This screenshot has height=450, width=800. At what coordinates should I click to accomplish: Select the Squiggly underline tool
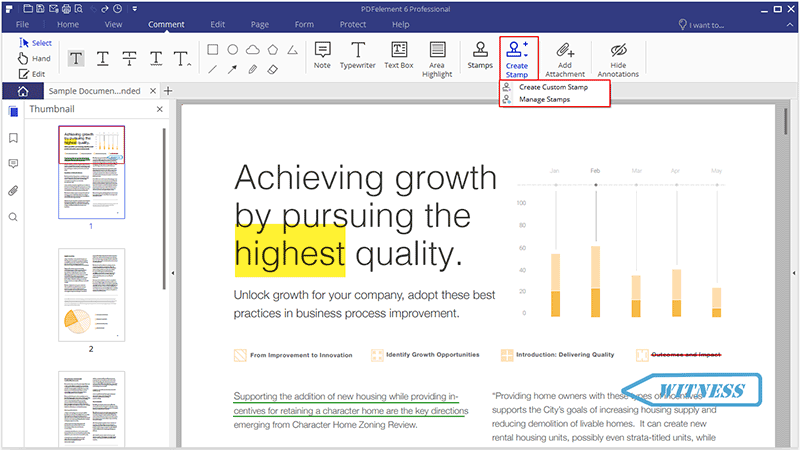(156, 59)
